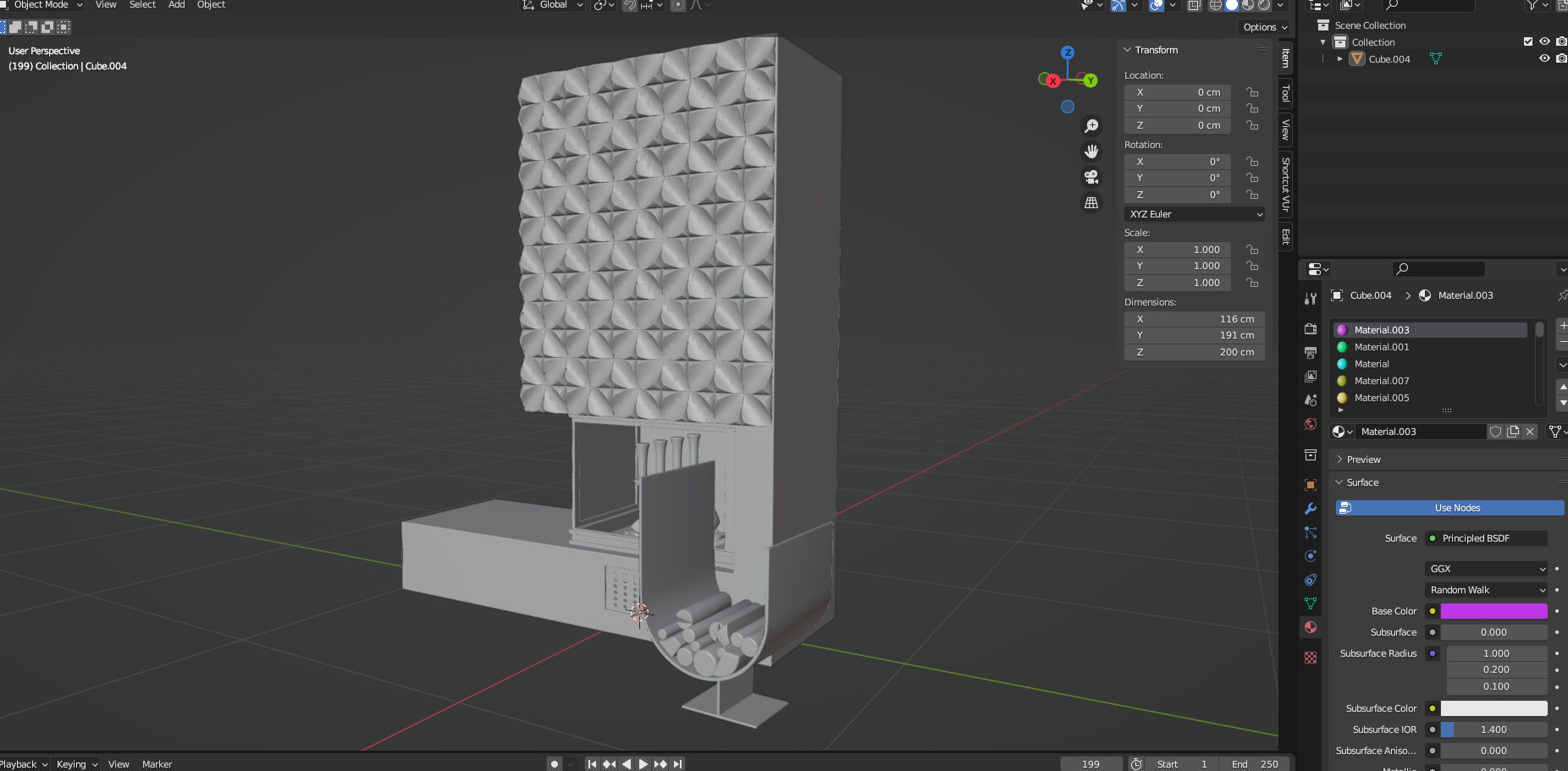1568x771 pixels.
Task: Open the View menu in viewport header
Action: 106,5
